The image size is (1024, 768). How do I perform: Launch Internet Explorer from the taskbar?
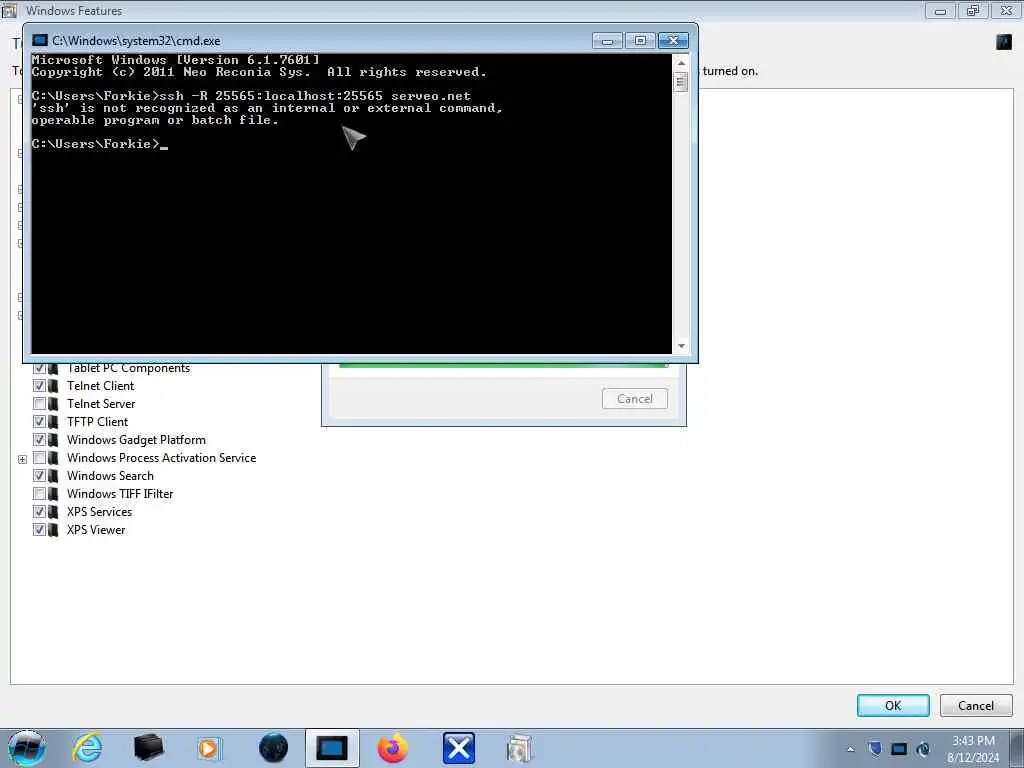click(x=88, y=748)
